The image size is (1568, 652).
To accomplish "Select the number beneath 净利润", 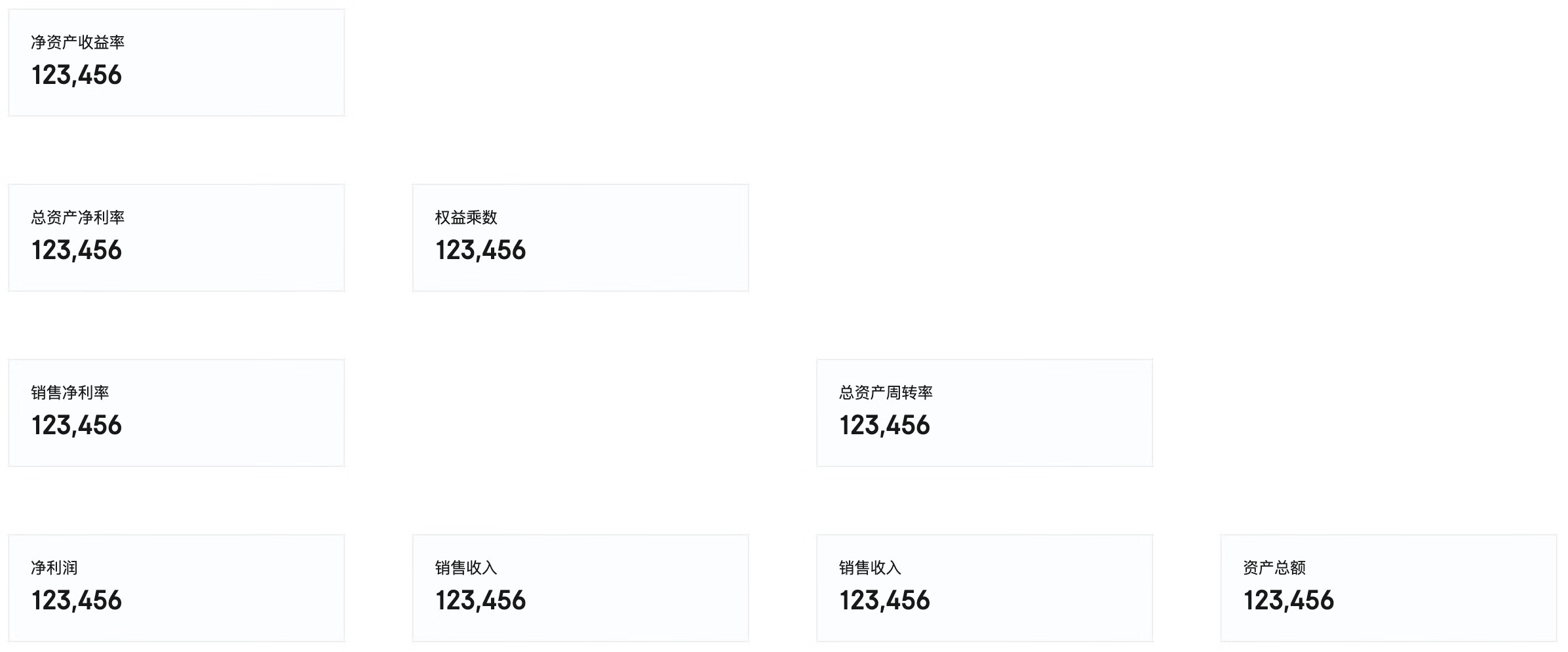I will 77,601.
